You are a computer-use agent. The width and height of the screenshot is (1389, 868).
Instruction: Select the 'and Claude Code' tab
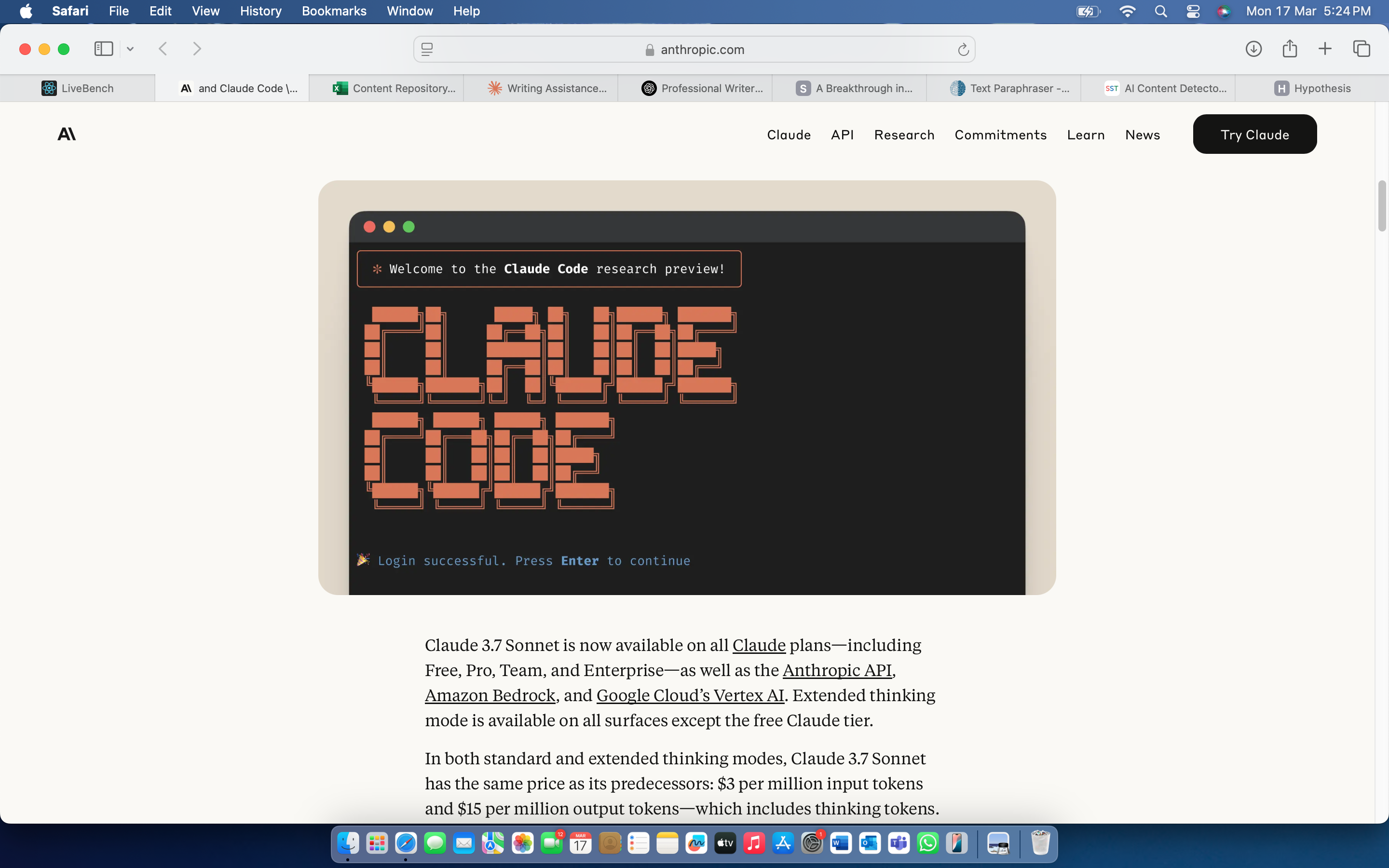(232, 88)
